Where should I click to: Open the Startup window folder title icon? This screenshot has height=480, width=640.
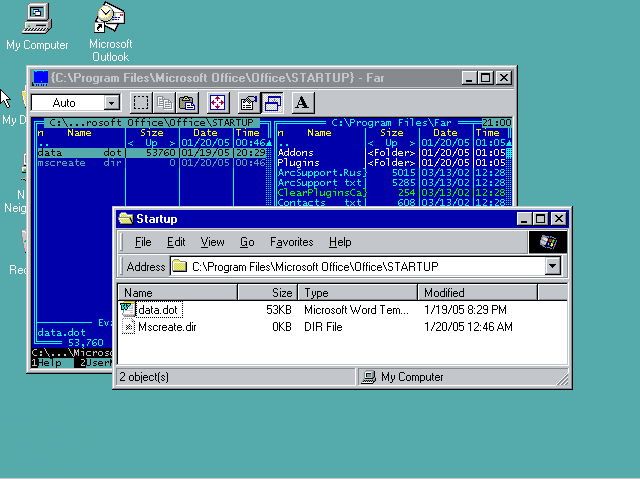[x=126, y=219]
